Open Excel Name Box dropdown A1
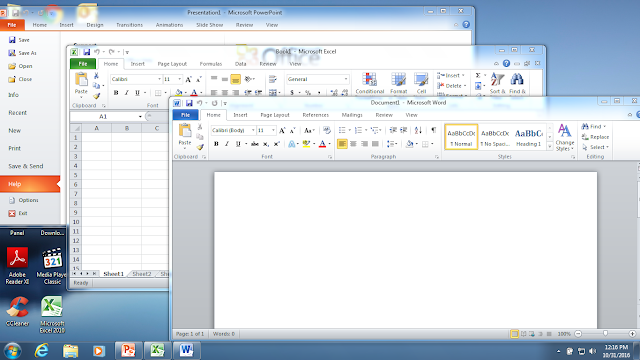 [x=140, y=117]
